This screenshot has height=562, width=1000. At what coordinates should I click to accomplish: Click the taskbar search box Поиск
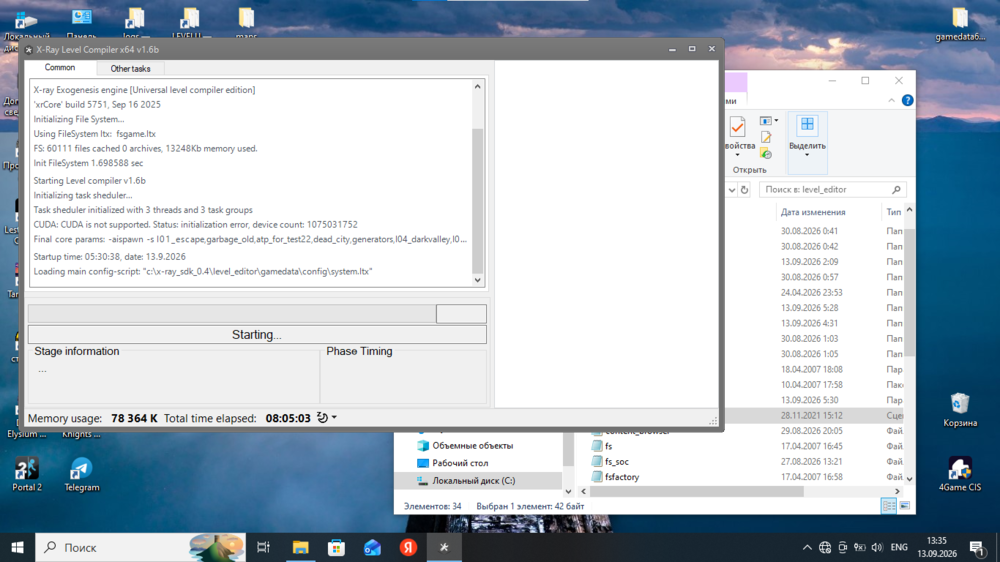(140, 547)
